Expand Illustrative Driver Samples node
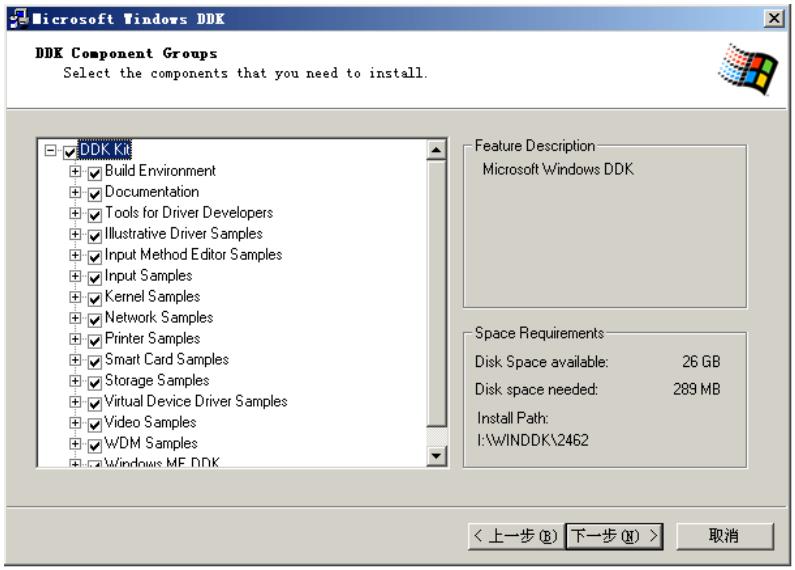Screen dimensions: 795x570 pos(75,234)
